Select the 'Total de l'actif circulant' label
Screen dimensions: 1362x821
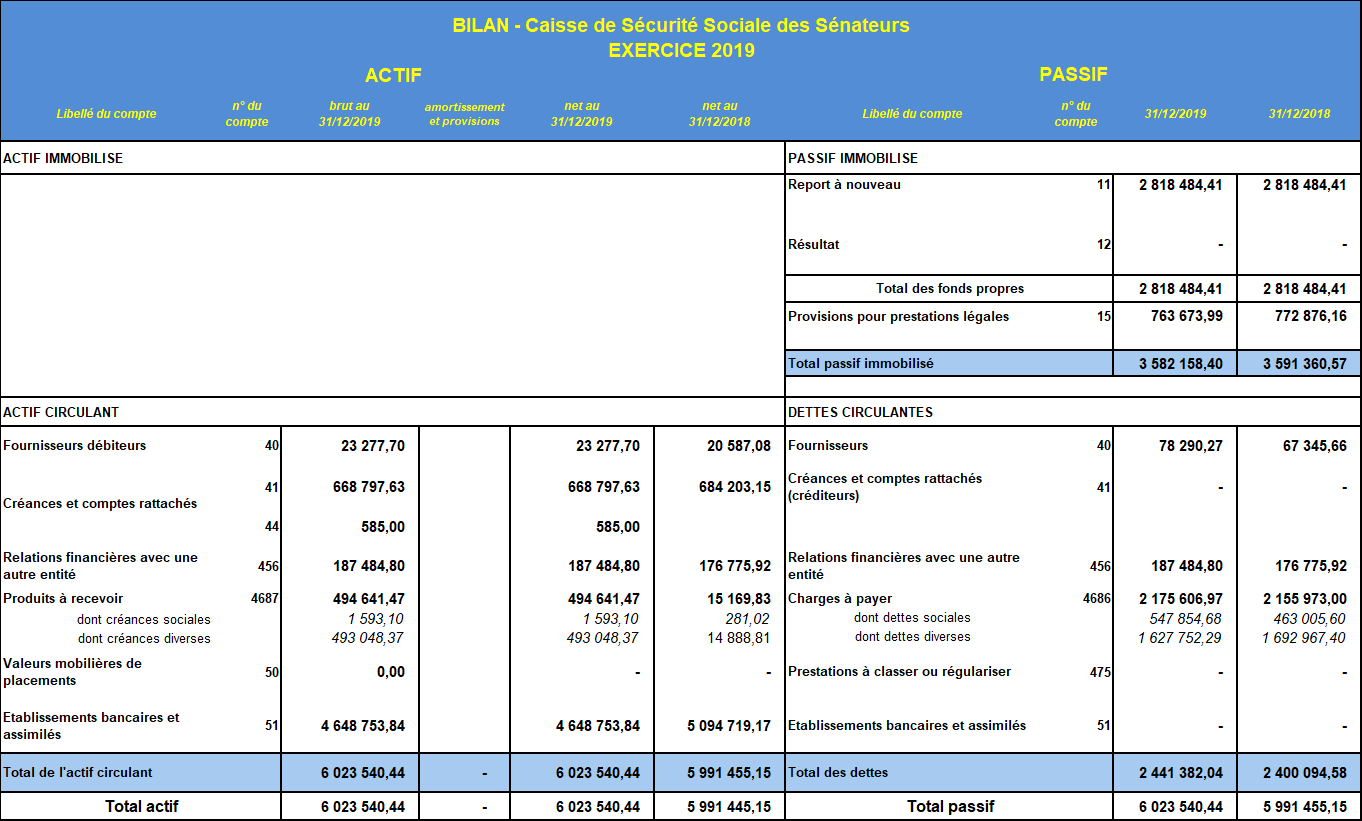78,772
